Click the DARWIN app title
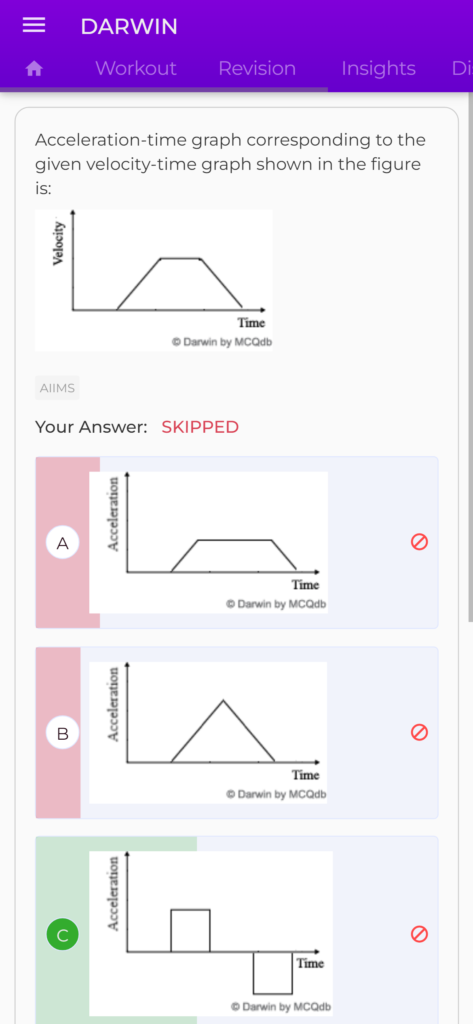 click(129, 26)
